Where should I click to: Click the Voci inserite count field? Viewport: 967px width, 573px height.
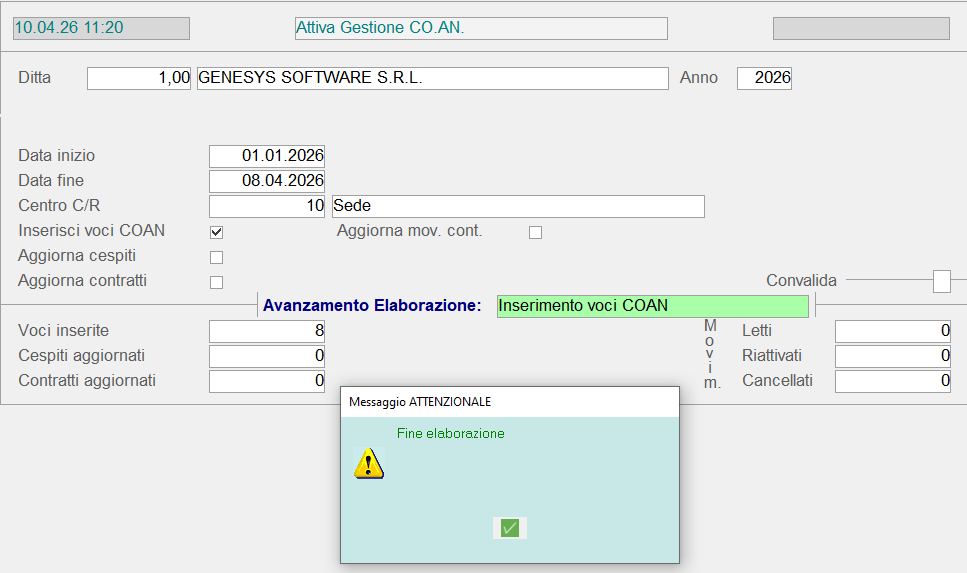coord(267,331)
